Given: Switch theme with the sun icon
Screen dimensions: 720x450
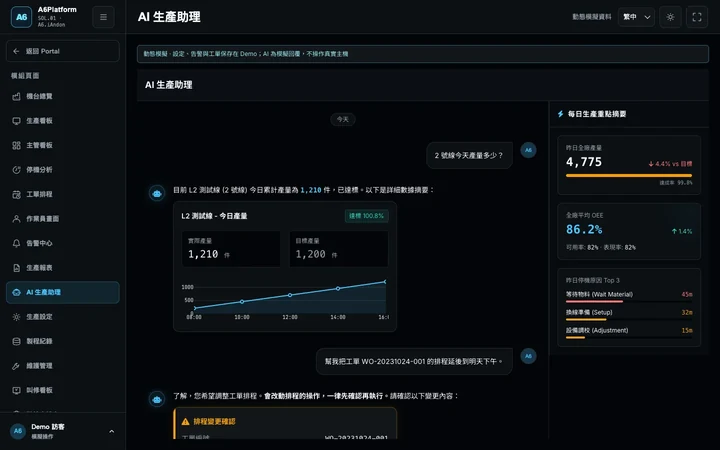Looking at the screenshot, I should 670,17.
